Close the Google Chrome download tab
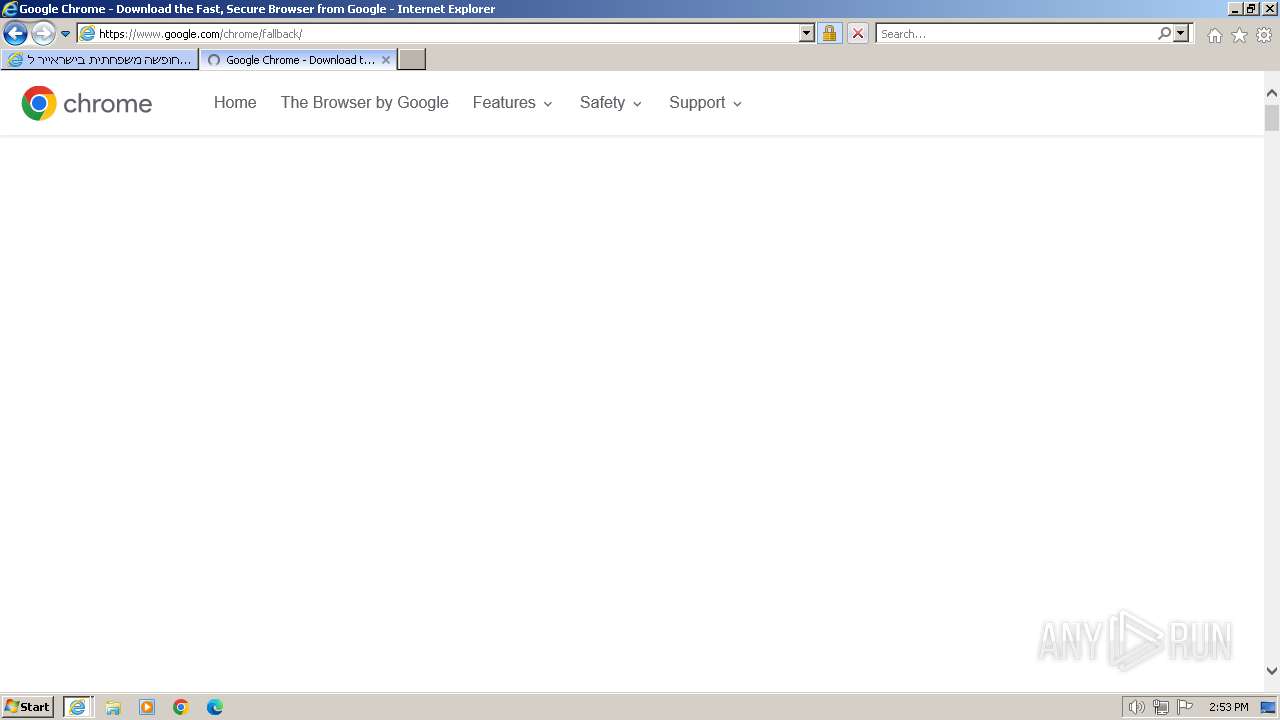1280x720 pixels. [x=386, y=60]
